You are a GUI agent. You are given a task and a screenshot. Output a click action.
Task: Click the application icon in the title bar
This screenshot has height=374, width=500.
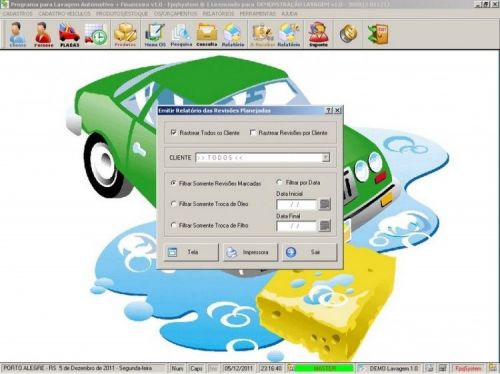pos(4,4)
